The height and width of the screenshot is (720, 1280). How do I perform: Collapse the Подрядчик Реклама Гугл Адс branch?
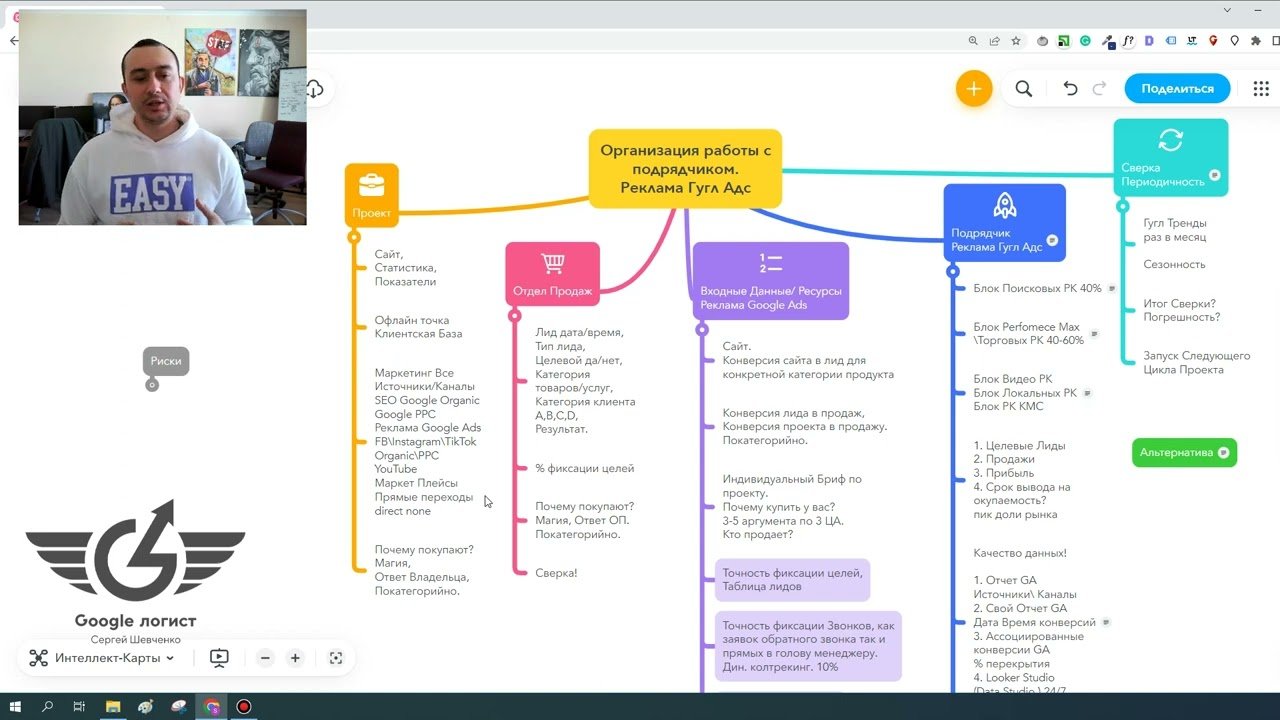[953, 271]
